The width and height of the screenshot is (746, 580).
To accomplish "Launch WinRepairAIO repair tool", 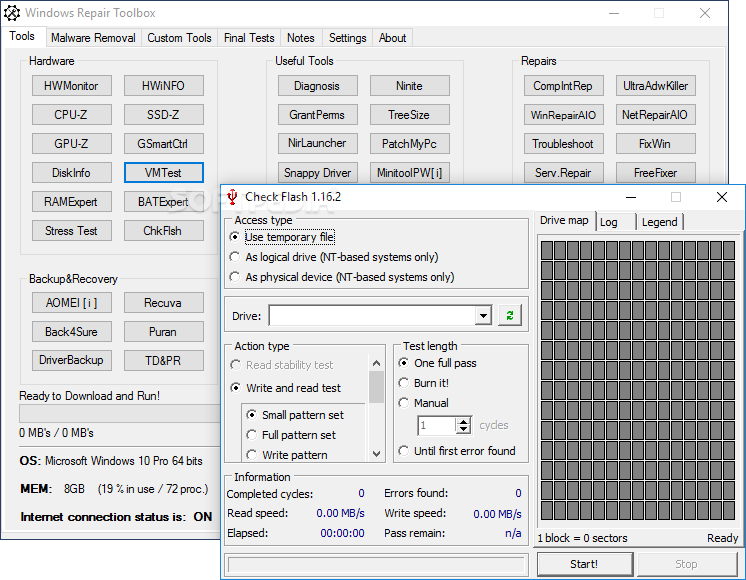I will click(564, 115).
